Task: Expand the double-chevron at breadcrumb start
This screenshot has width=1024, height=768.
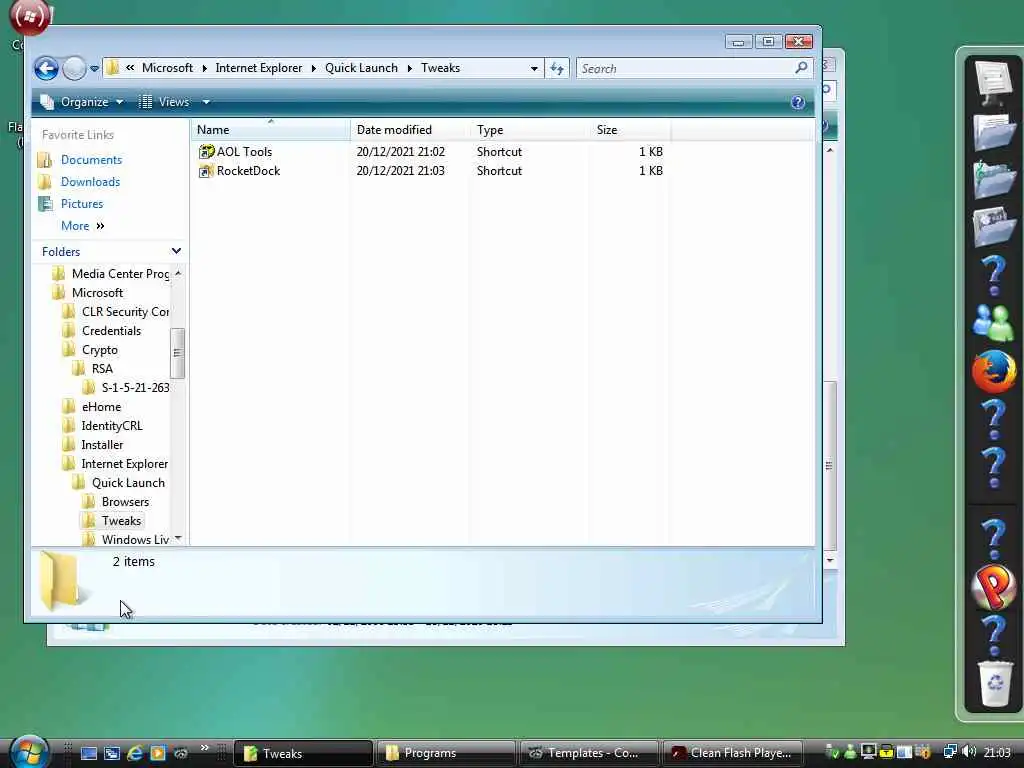Action: 130,68
